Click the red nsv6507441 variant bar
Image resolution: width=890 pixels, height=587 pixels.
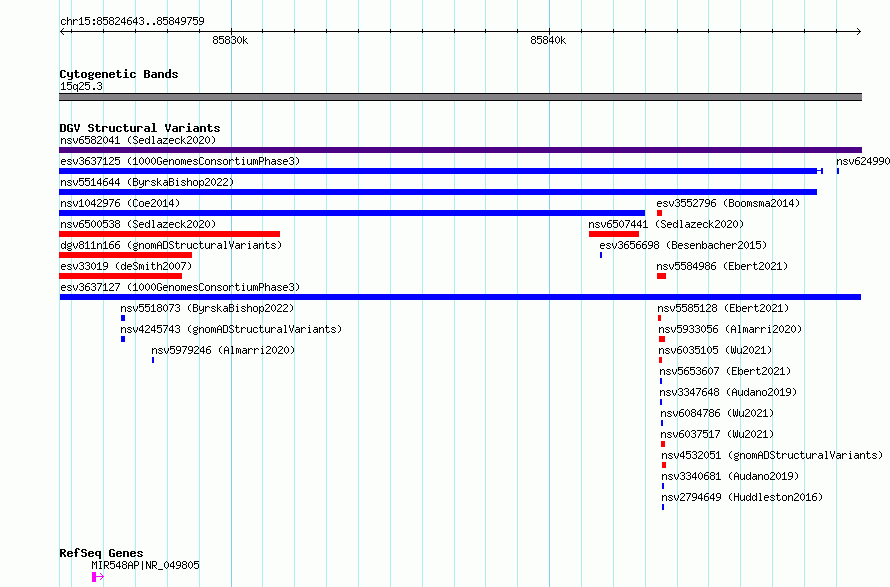point(614,234)
